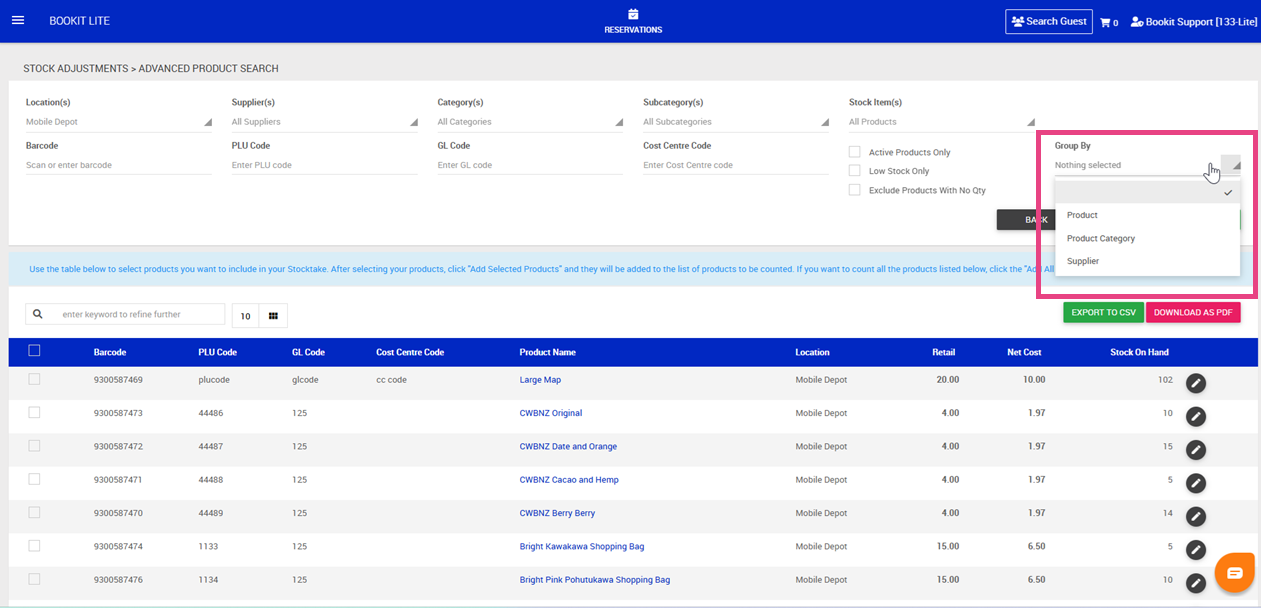
Task: Open the shopping cart icon
Action: (x=1105, y=22)
